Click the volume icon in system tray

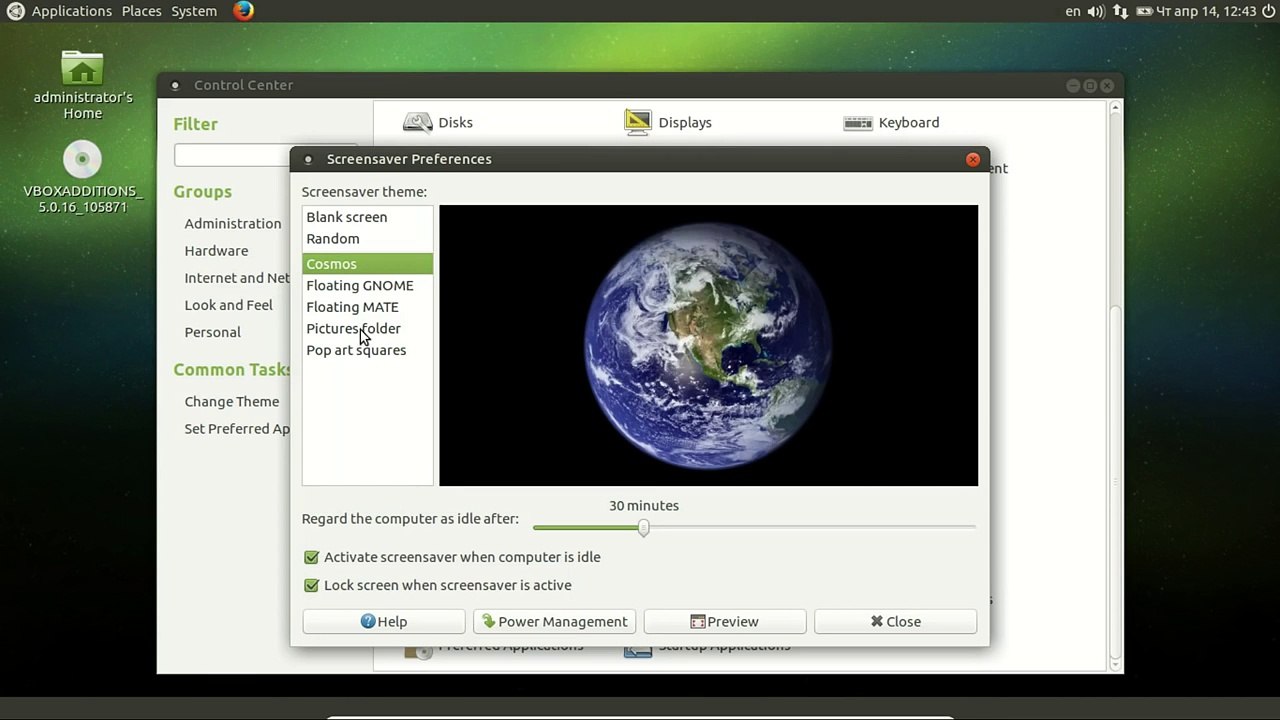pos(1095,11)
